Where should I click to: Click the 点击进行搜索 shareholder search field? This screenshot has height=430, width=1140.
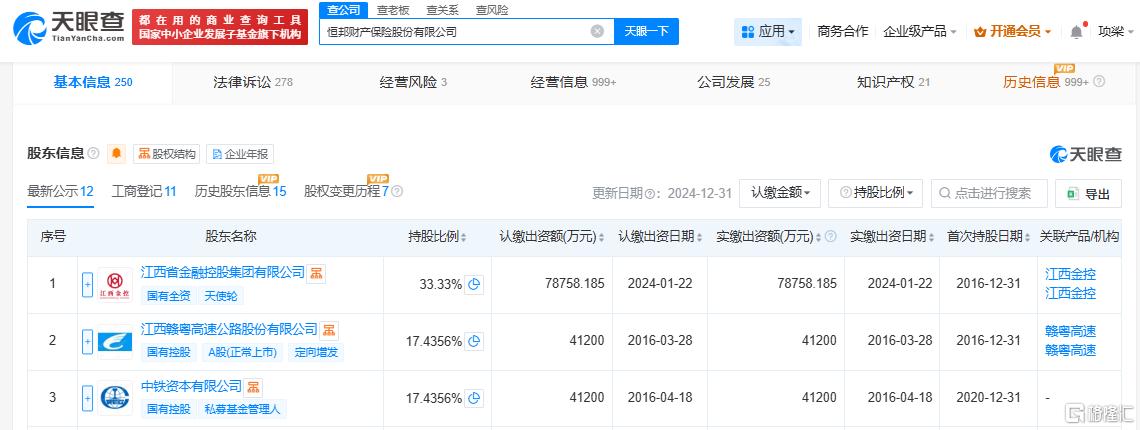990,194
